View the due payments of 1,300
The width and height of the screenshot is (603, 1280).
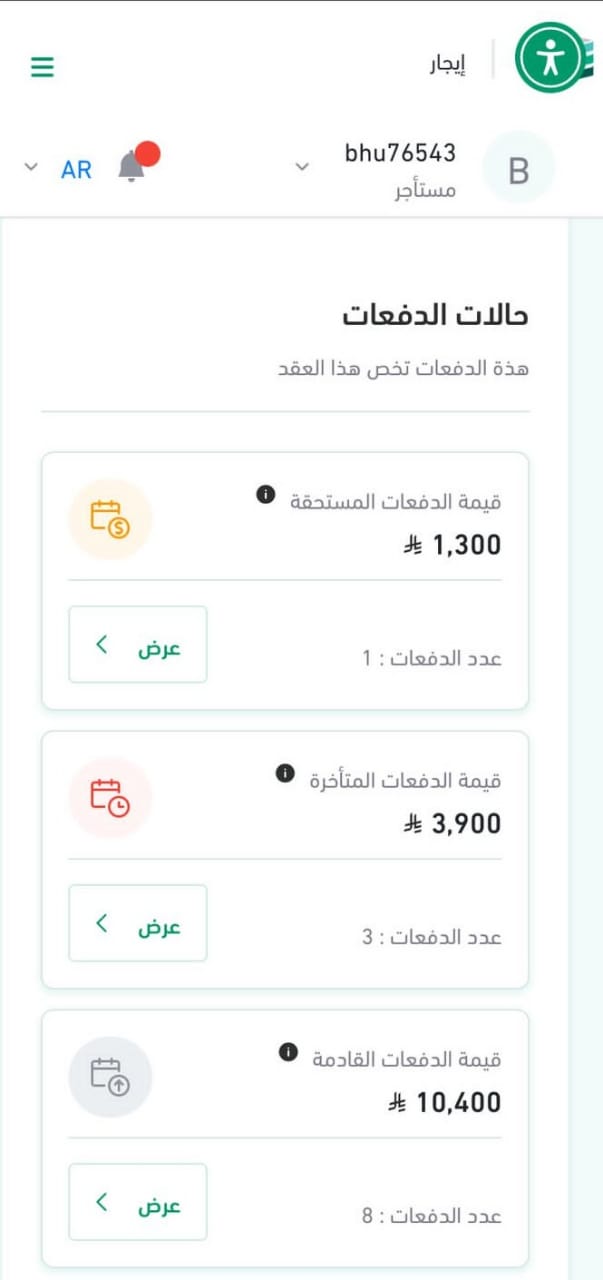pyautogui.click(x=138, y=645)
